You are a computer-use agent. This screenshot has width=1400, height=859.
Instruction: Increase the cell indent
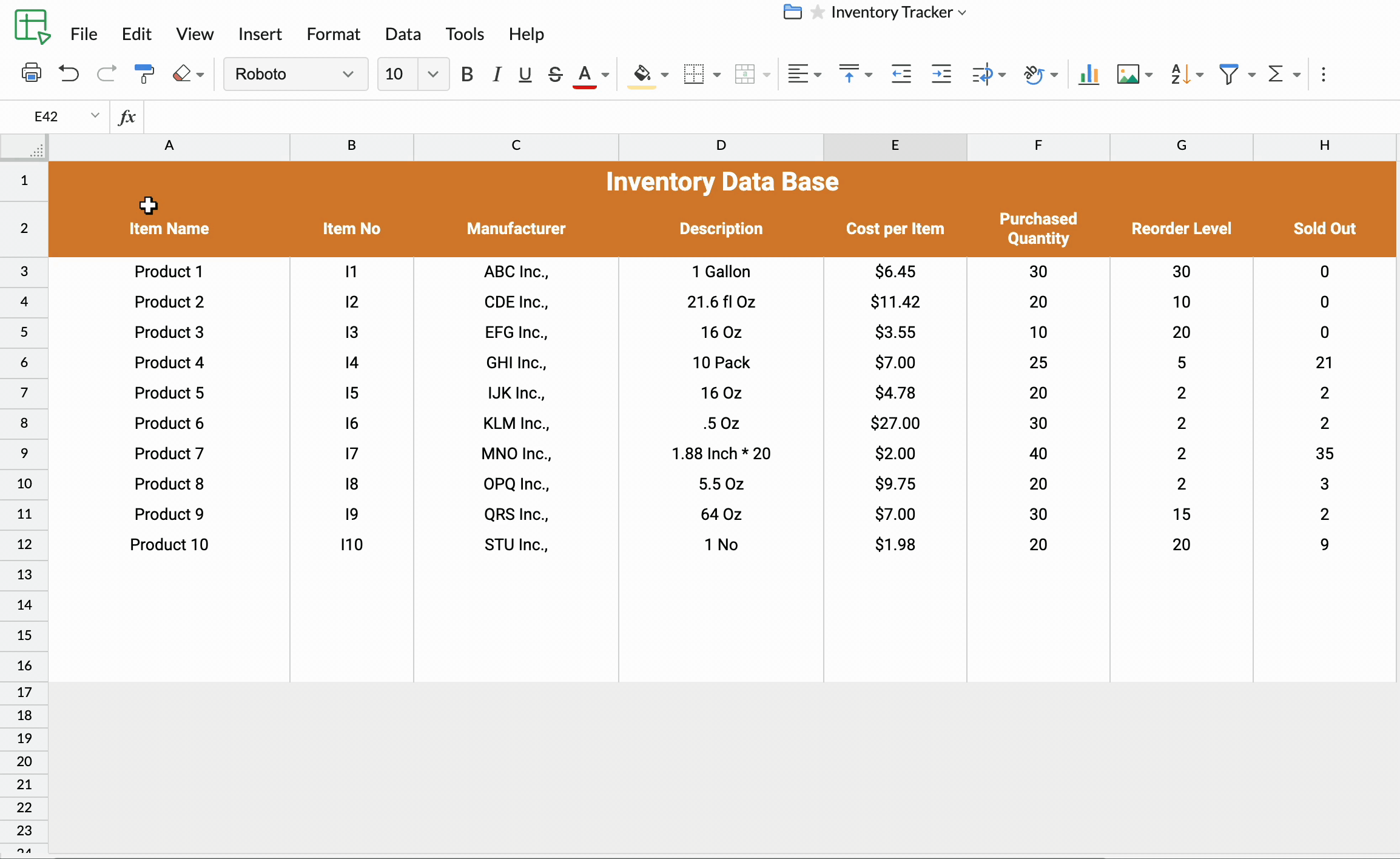coord(941,74)
